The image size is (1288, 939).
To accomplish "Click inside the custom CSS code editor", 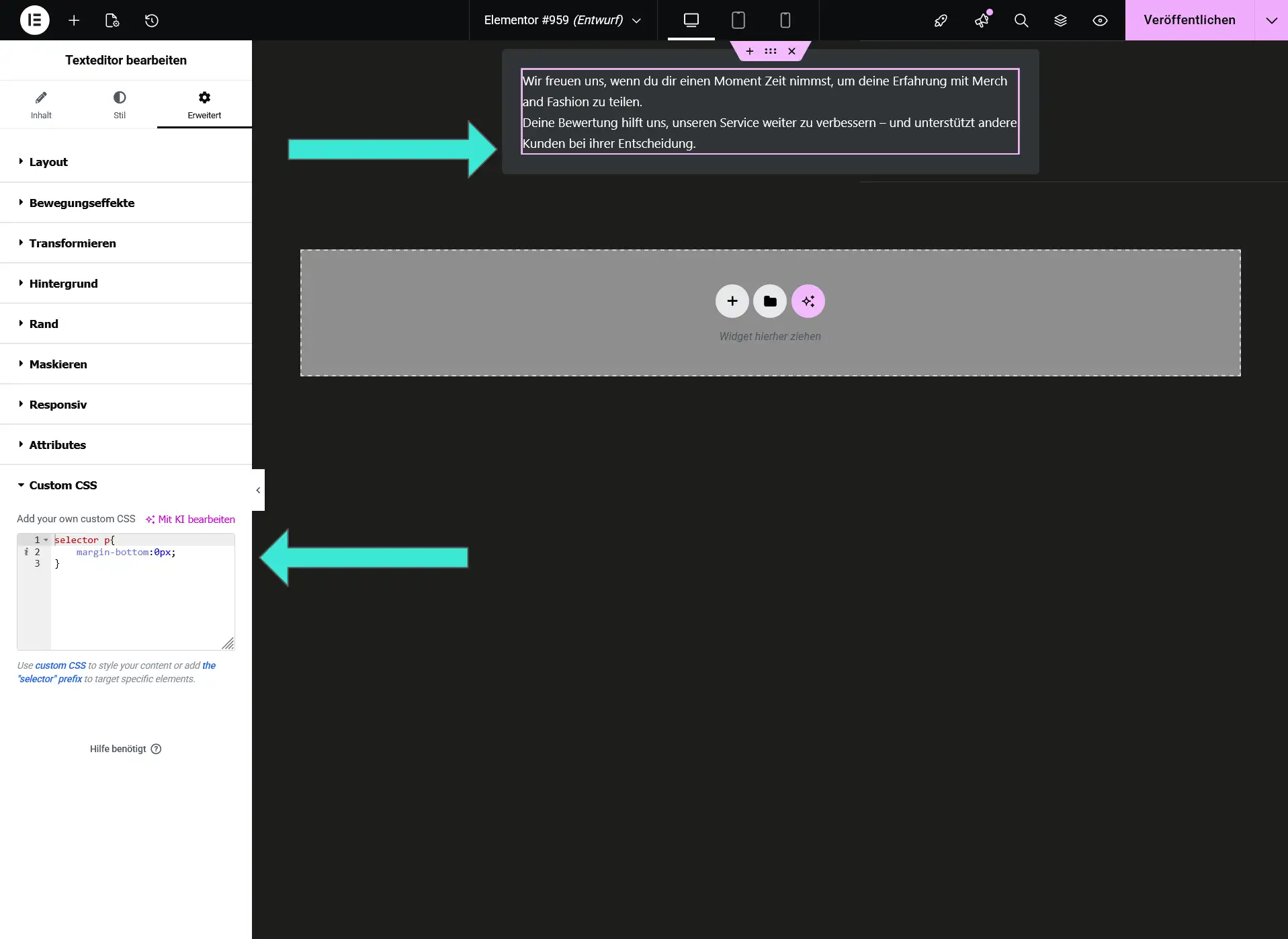I will click(x=134, y=591).
